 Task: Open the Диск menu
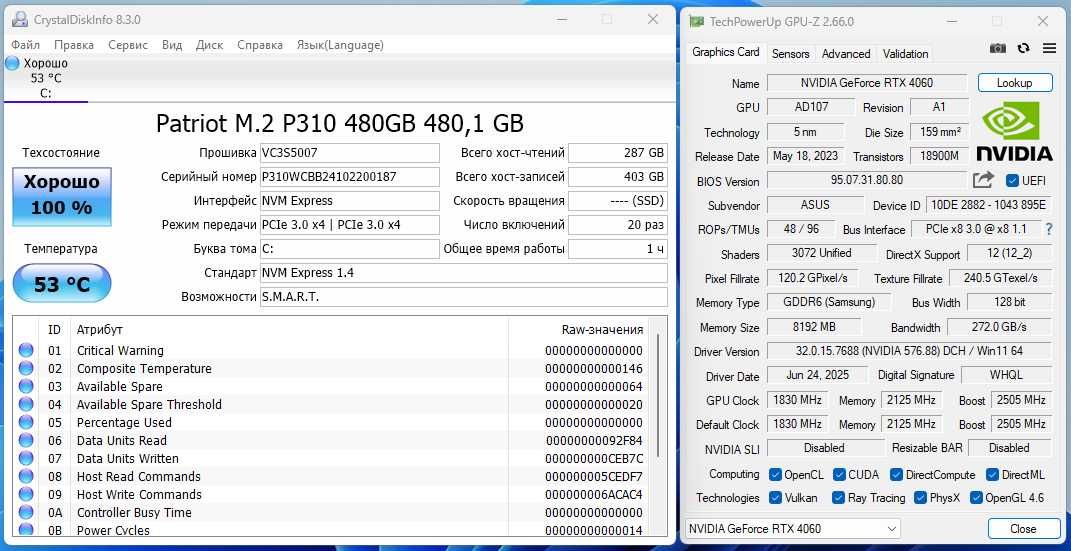(x=209, y=45)
